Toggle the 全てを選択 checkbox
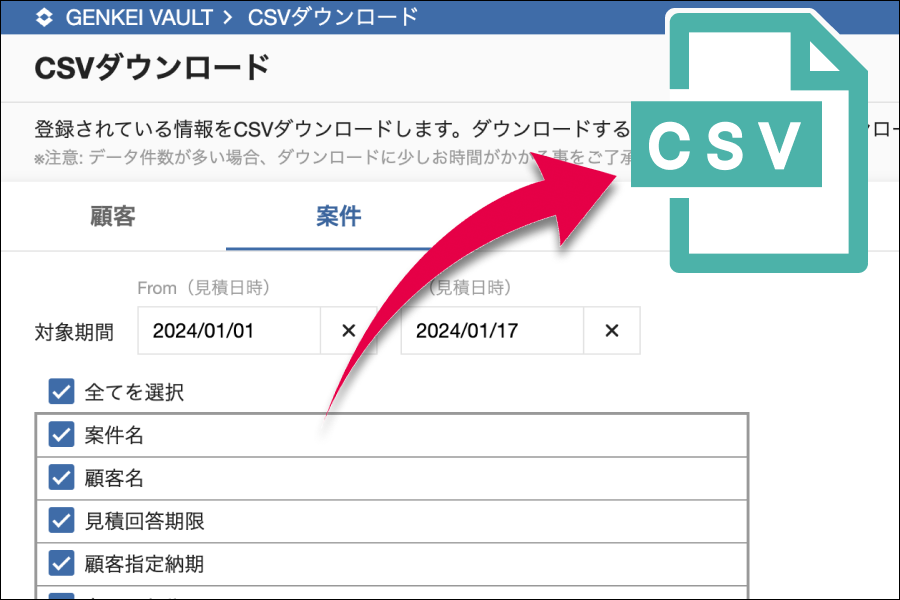This screenshot has width=900, height=600. [x=62, y=391]
